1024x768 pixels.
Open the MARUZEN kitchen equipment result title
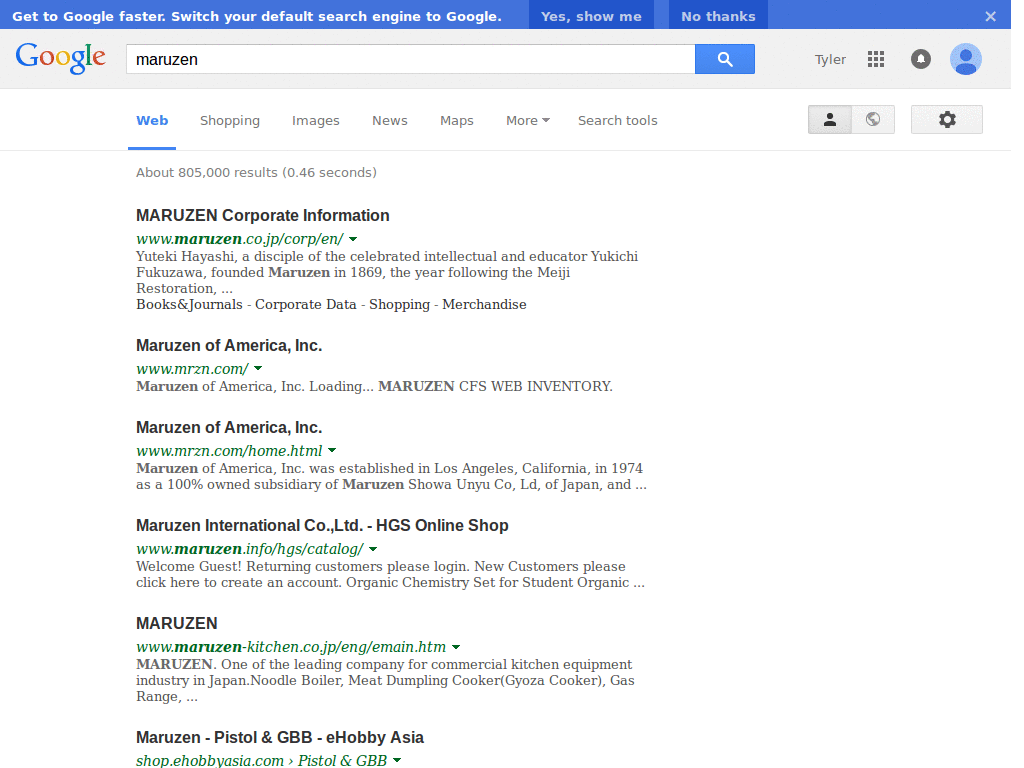point(176,624)
